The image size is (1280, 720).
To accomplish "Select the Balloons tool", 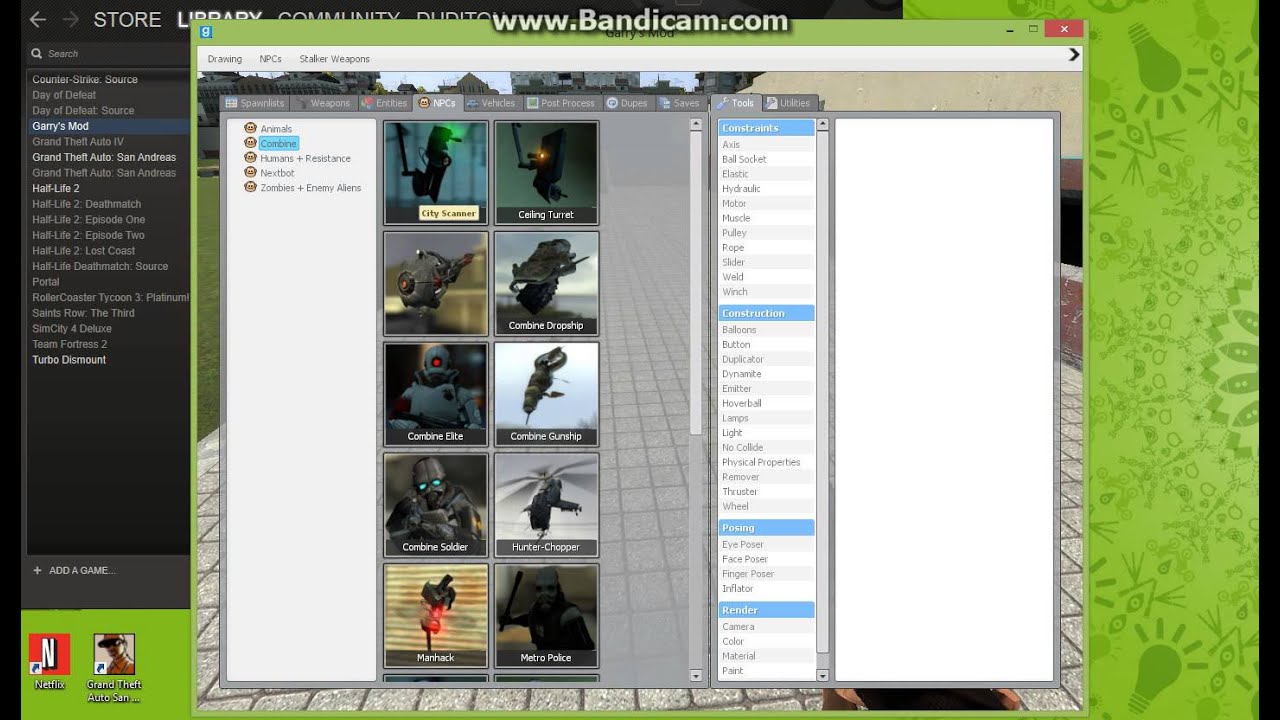I will tap(766, 330).
